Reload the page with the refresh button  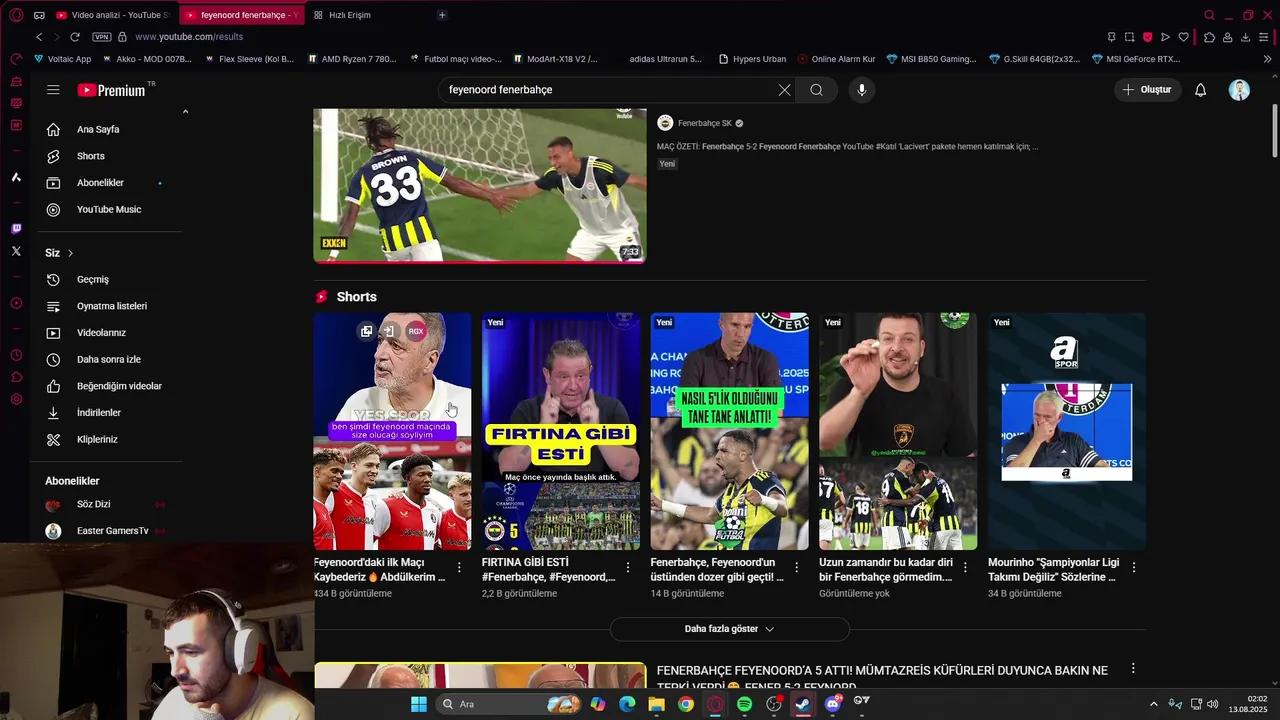coord(75,37)
